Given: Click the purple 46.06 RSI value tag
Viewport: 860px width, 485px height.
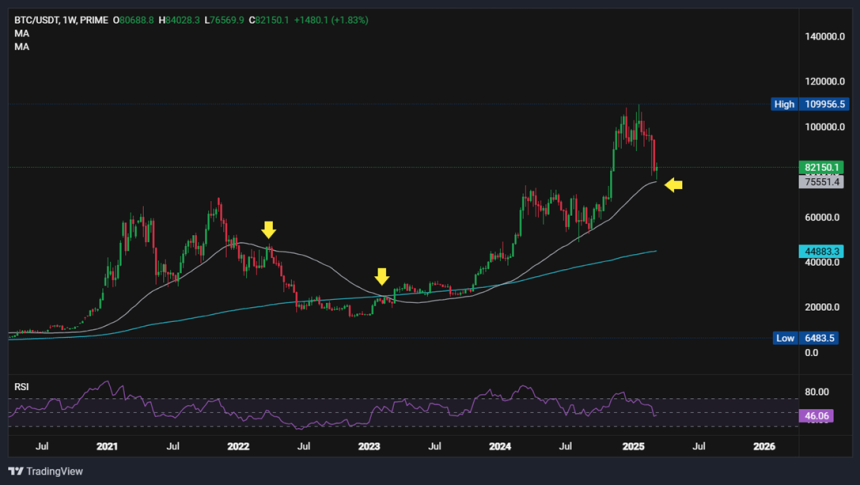Looking at the screenshot, I should tap(816, 416).
